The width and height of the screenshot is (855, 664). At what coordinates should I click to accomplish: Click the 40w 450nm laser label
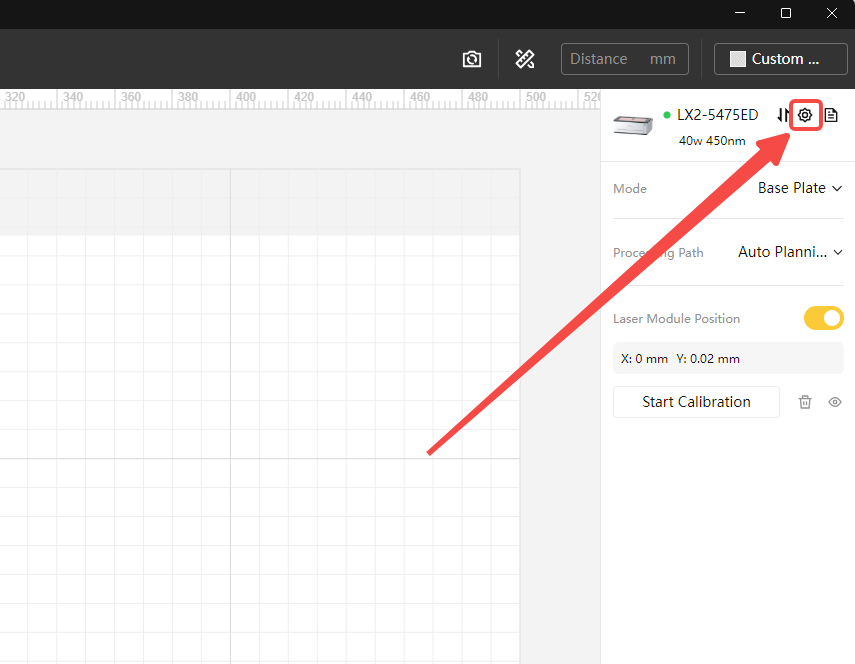tap(712, 141)
